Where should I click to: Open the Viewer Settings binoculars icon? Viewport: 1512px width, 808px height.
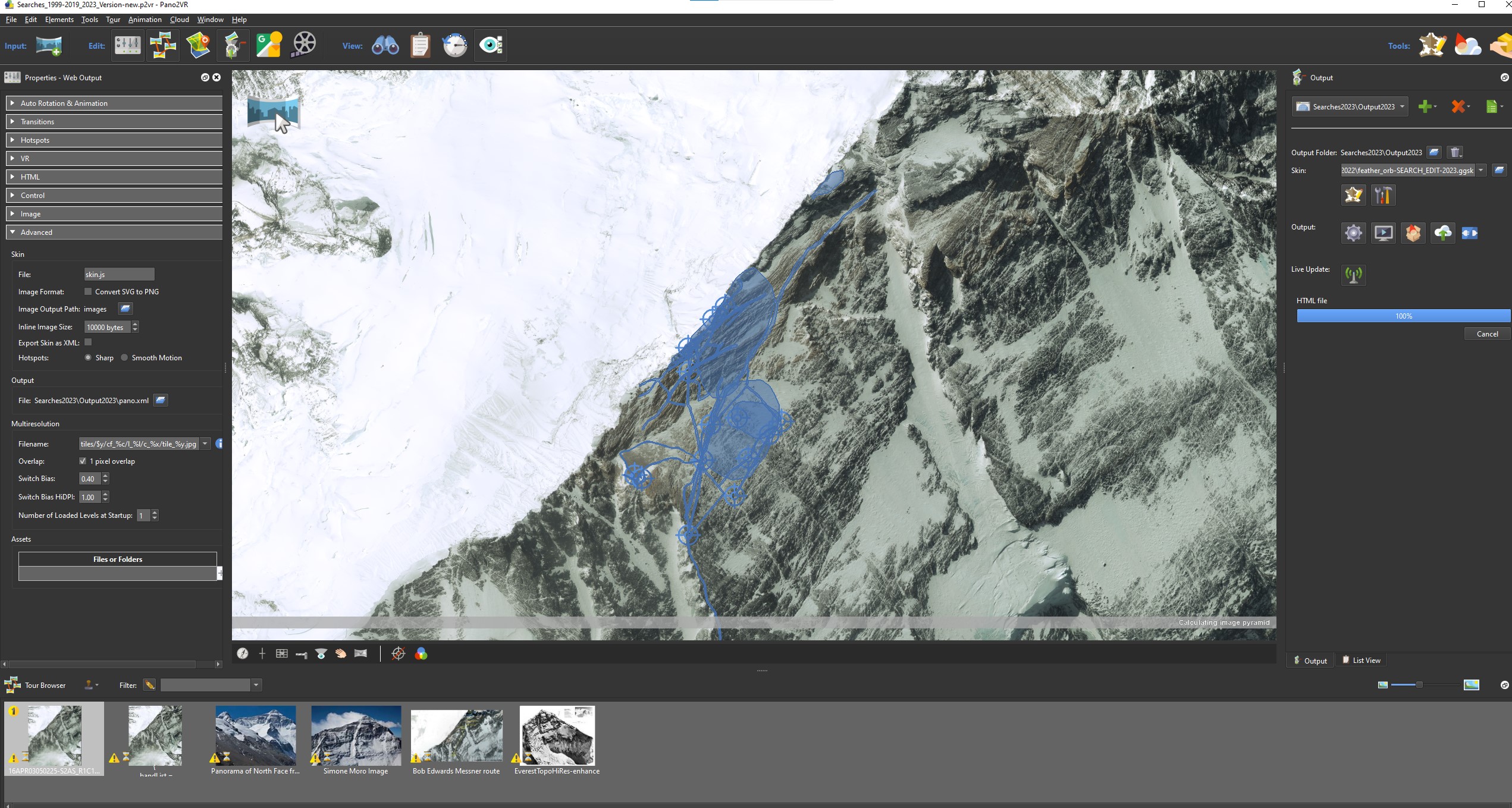pos(385,45)
